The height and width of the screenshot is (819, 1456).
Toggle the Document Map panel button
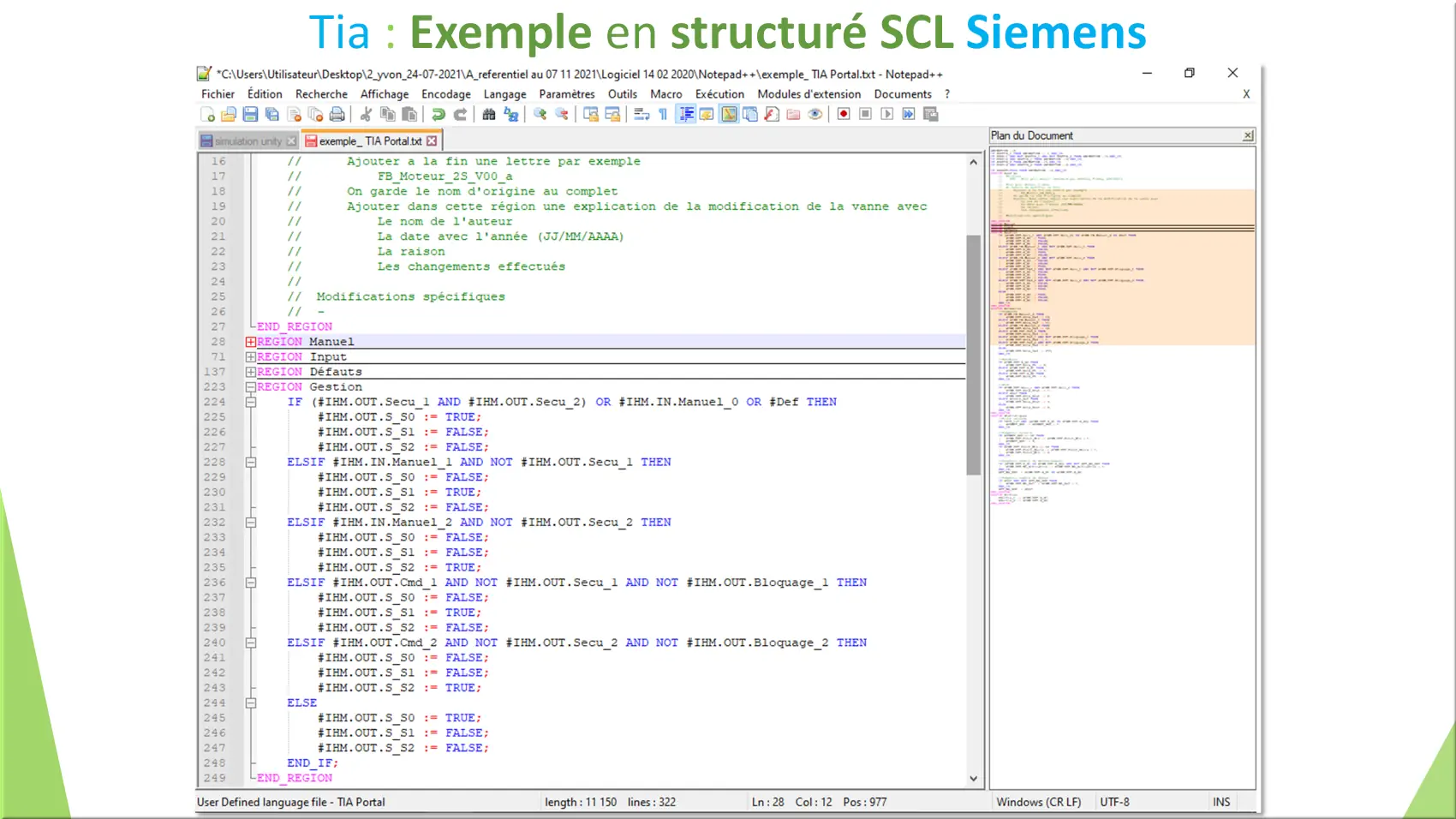729,114
